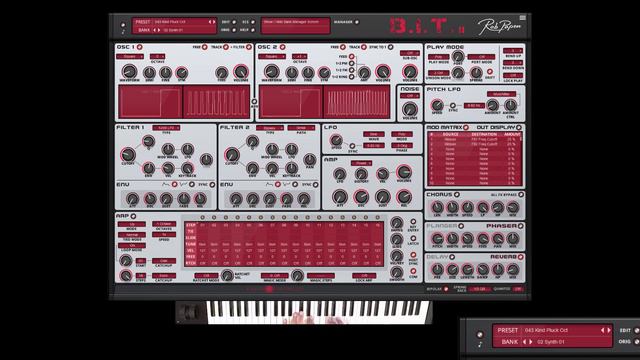Open the hamburger menu beside Rob Papen logo
Image resolution: width=640 pixels, height=360 pixels.
pyautogui.click(x=522, y=18)
